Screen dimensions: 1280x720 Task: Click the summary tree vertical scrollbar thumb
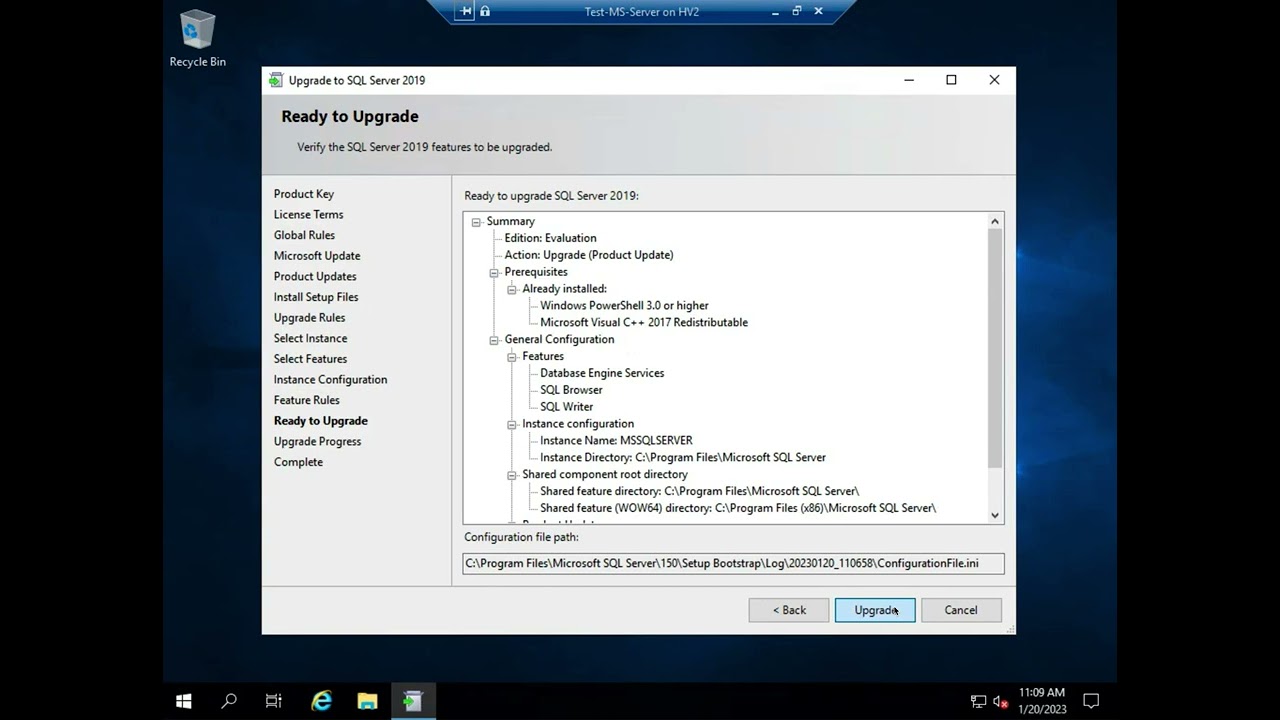pos(995,348)
